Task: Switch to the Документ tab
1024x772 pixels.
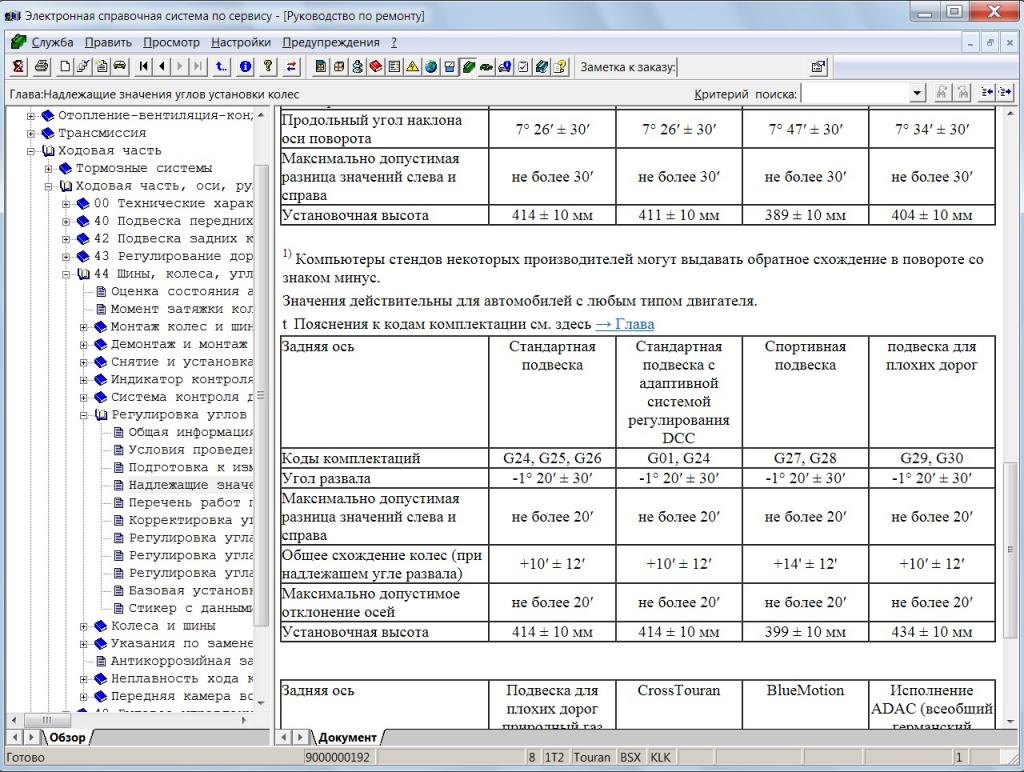Action: tap(347, 737)
